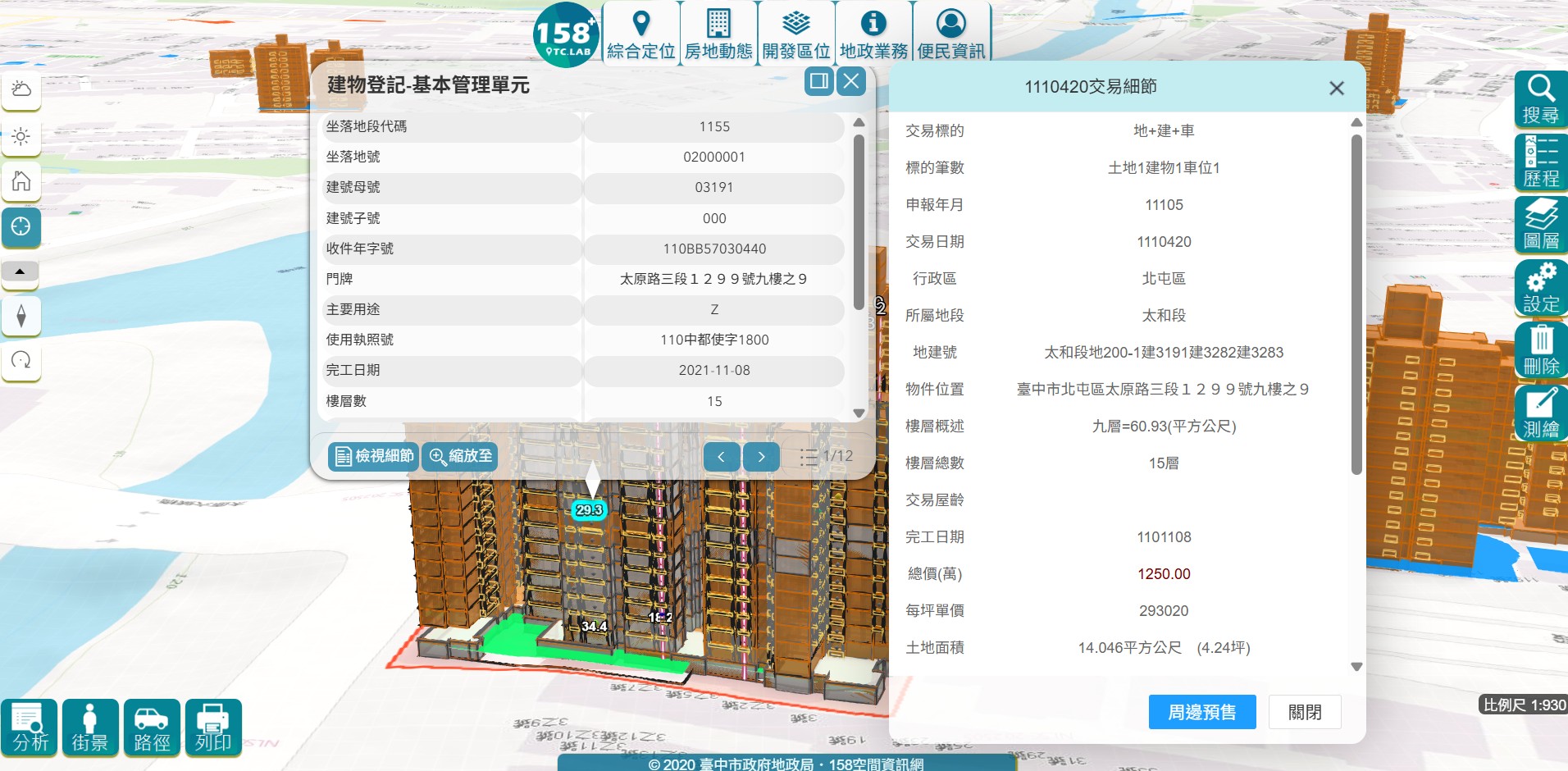
Task: Click the 檢視細節 button
Action: (x=374, y=456)
